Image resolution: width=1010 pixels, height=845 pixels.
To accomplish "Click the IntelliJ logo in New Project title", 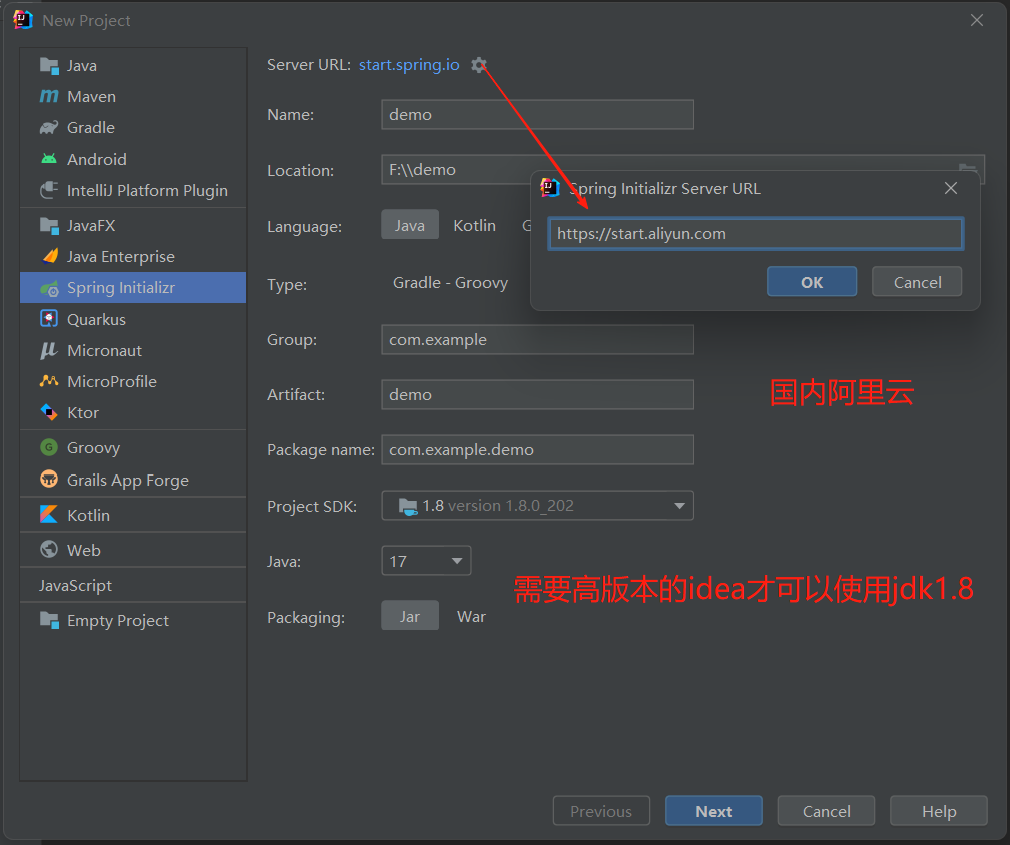I will coord(23,20).
